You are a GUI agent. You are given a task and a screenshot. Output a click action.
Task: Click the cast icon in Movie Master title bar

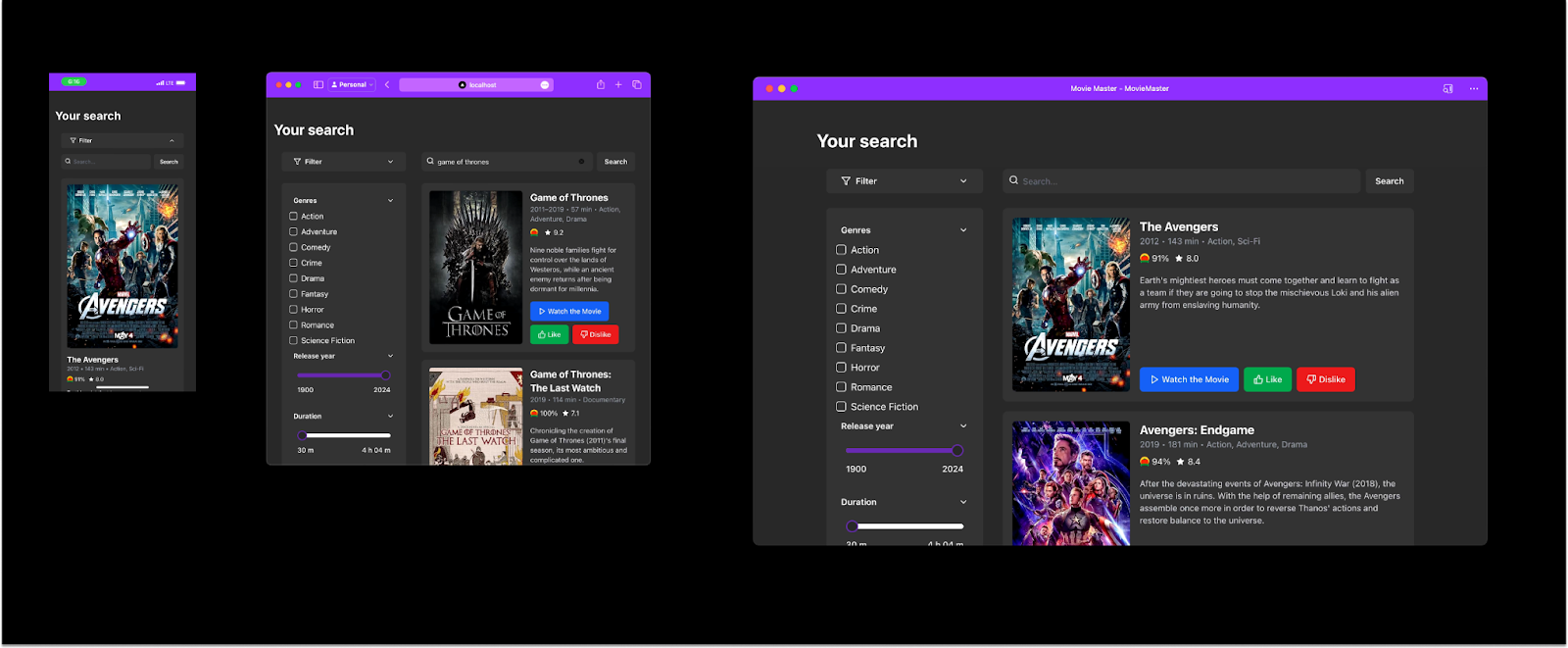point(1447,88)
